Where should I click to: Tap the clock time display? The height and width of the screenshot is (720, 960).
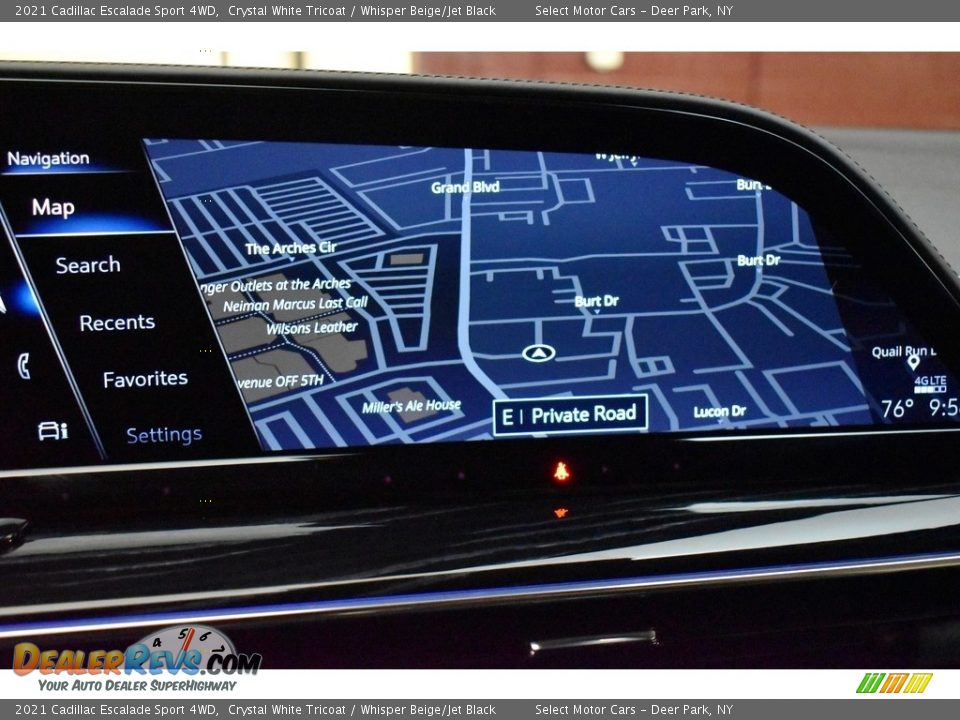(943, 407)
